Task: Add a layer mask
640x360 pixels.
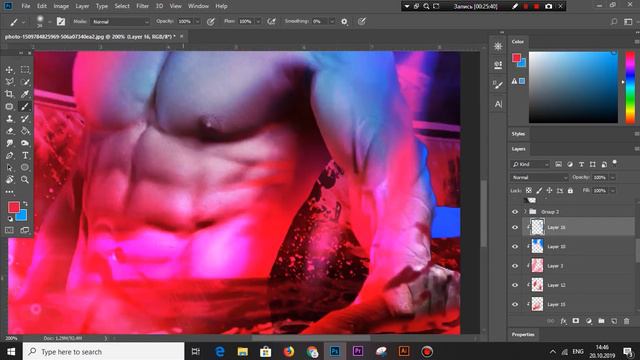Action: 576,321
